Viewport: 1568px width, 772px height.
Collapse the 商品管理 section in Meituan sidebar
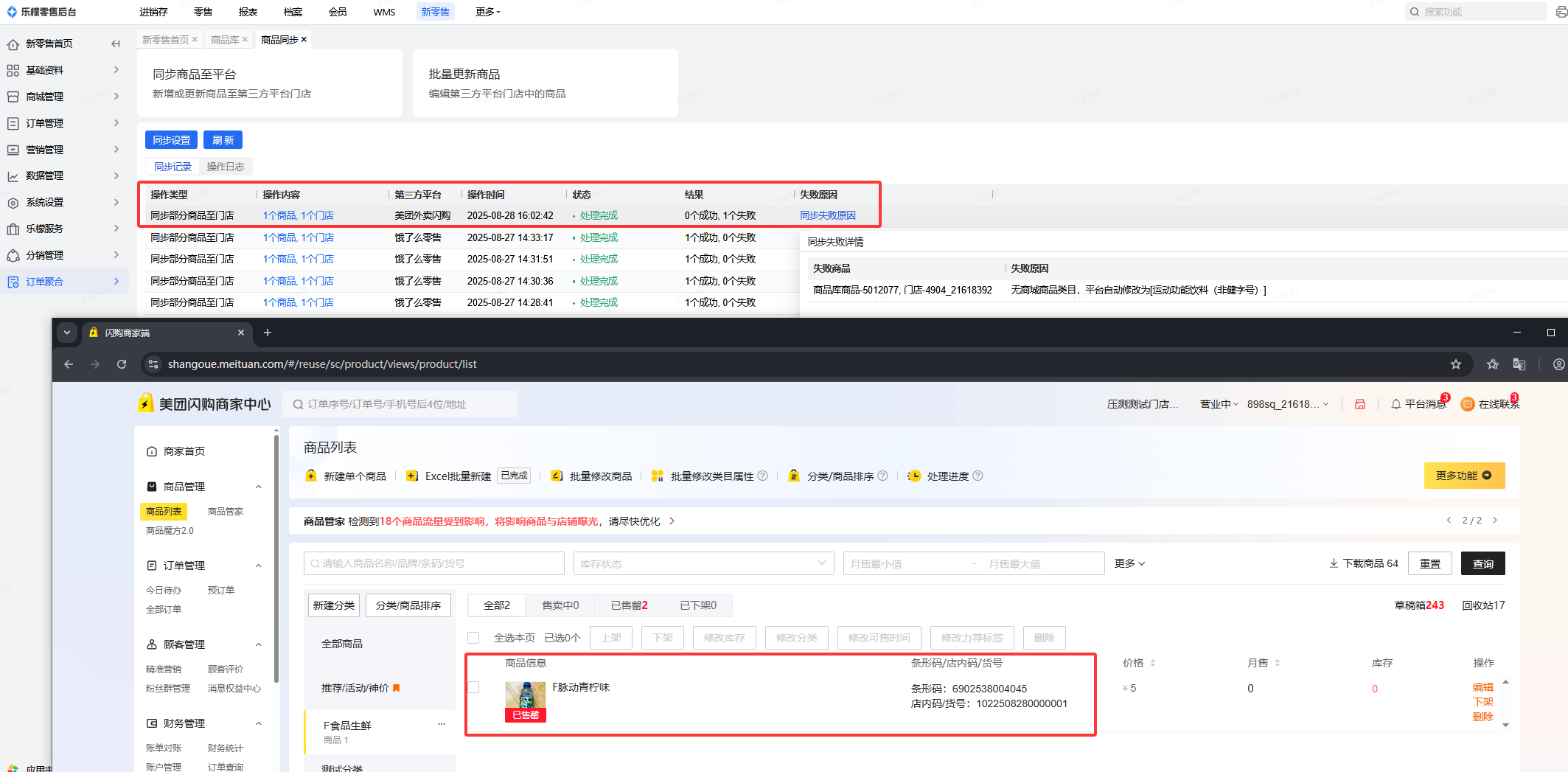click(x=259, y=487)
